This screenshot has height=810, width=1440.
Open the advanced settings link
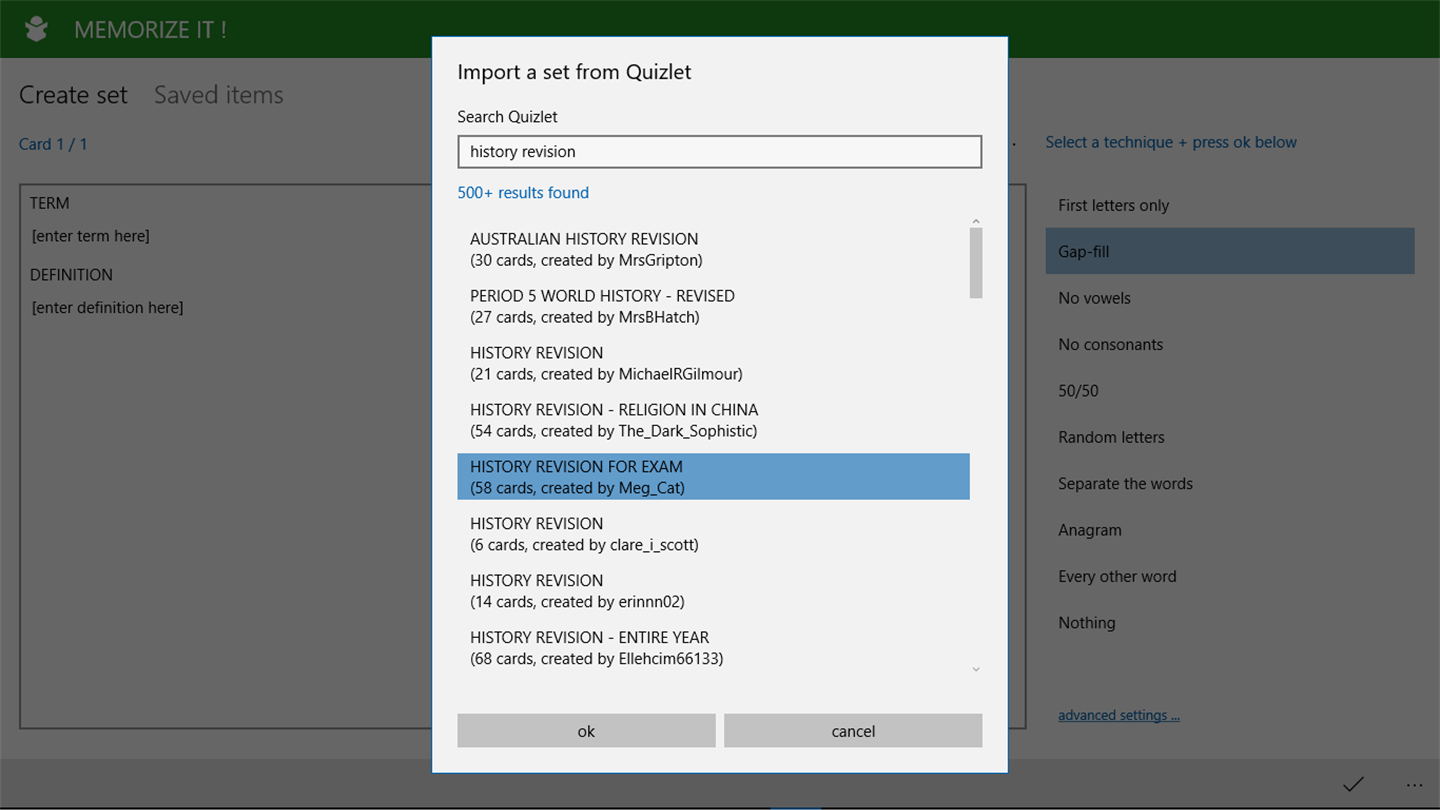click(x=1119, y=715)
